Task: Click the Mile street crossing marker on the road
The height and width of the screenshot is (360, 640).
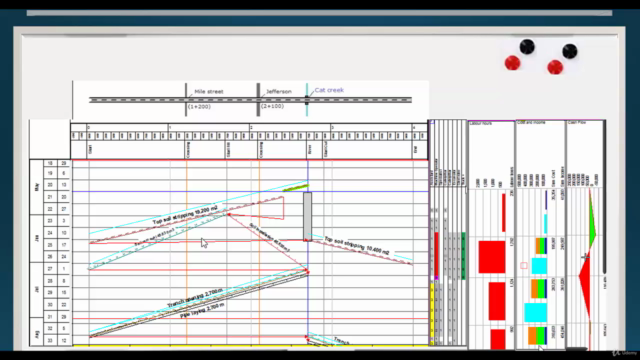Action: click(186, 100)
